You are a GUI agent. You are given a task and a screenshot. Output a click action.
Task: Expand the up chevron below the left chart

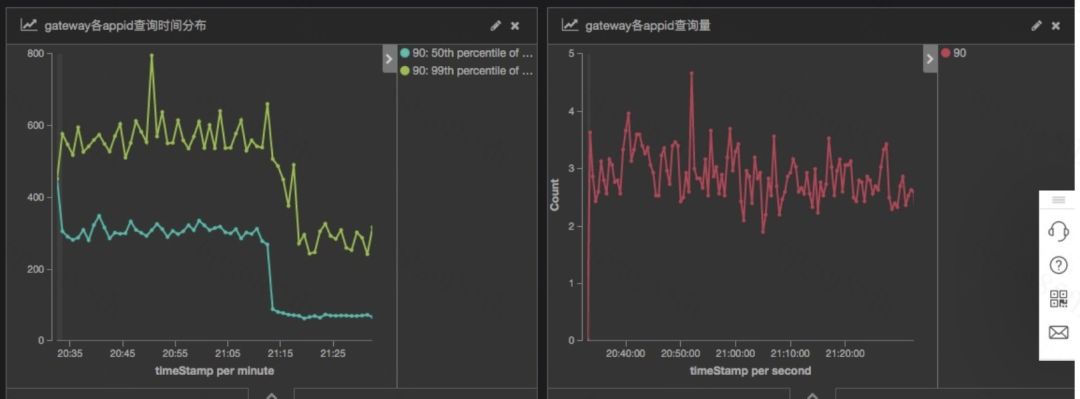tap(271, 395)
